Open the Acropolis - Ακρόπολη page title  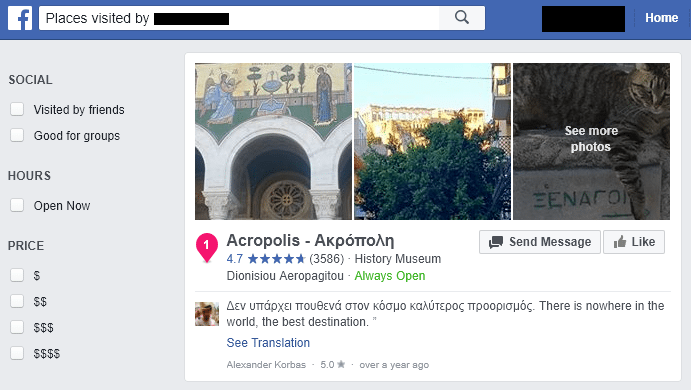tap(310, 241)
